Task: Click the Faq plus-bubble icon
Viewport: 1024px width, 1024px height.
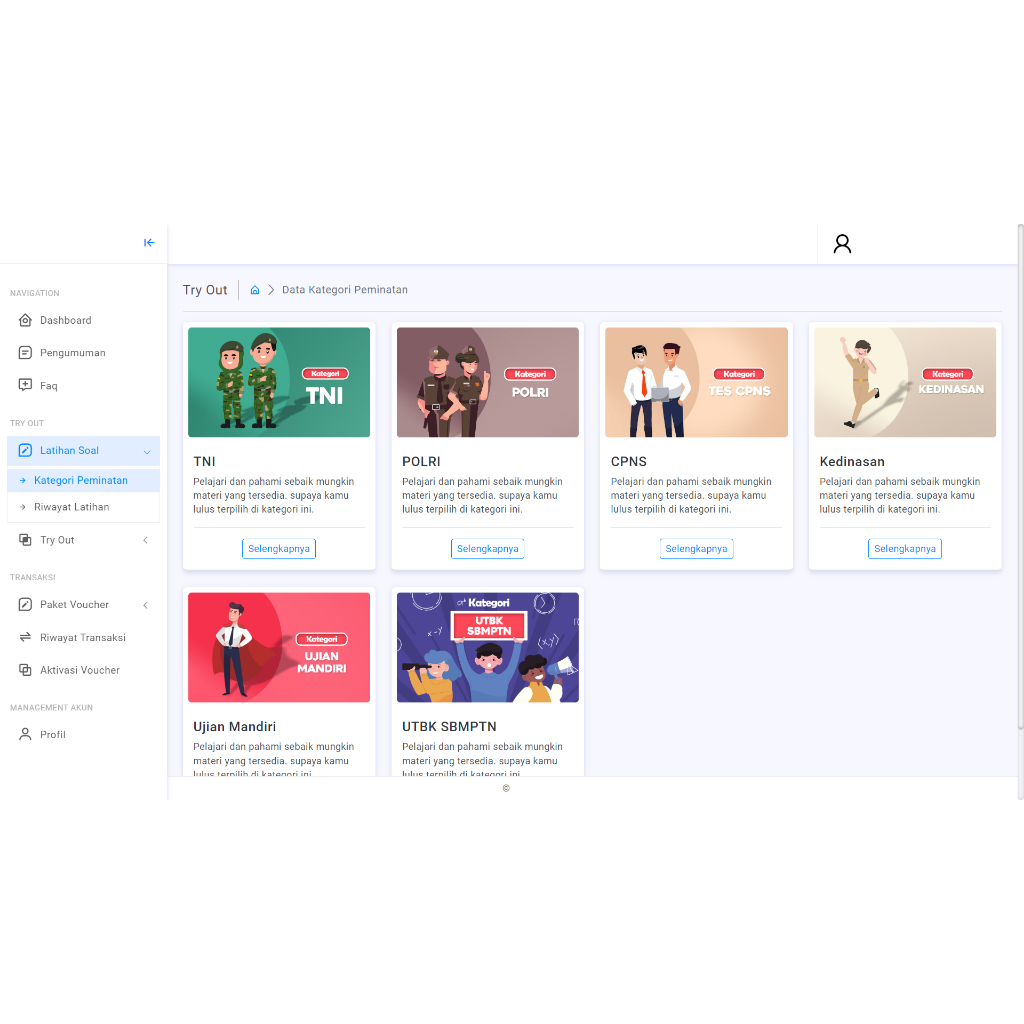Action: 25,385
